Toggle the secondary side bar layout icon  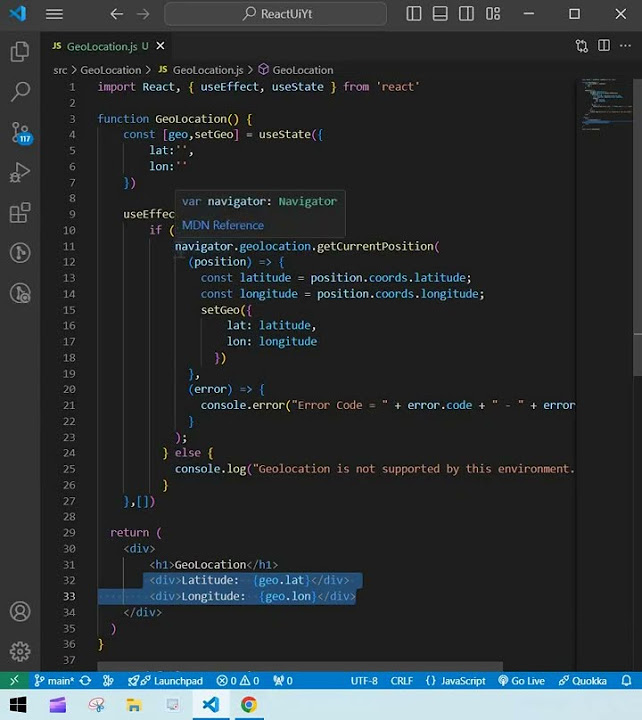click(466, 14)
